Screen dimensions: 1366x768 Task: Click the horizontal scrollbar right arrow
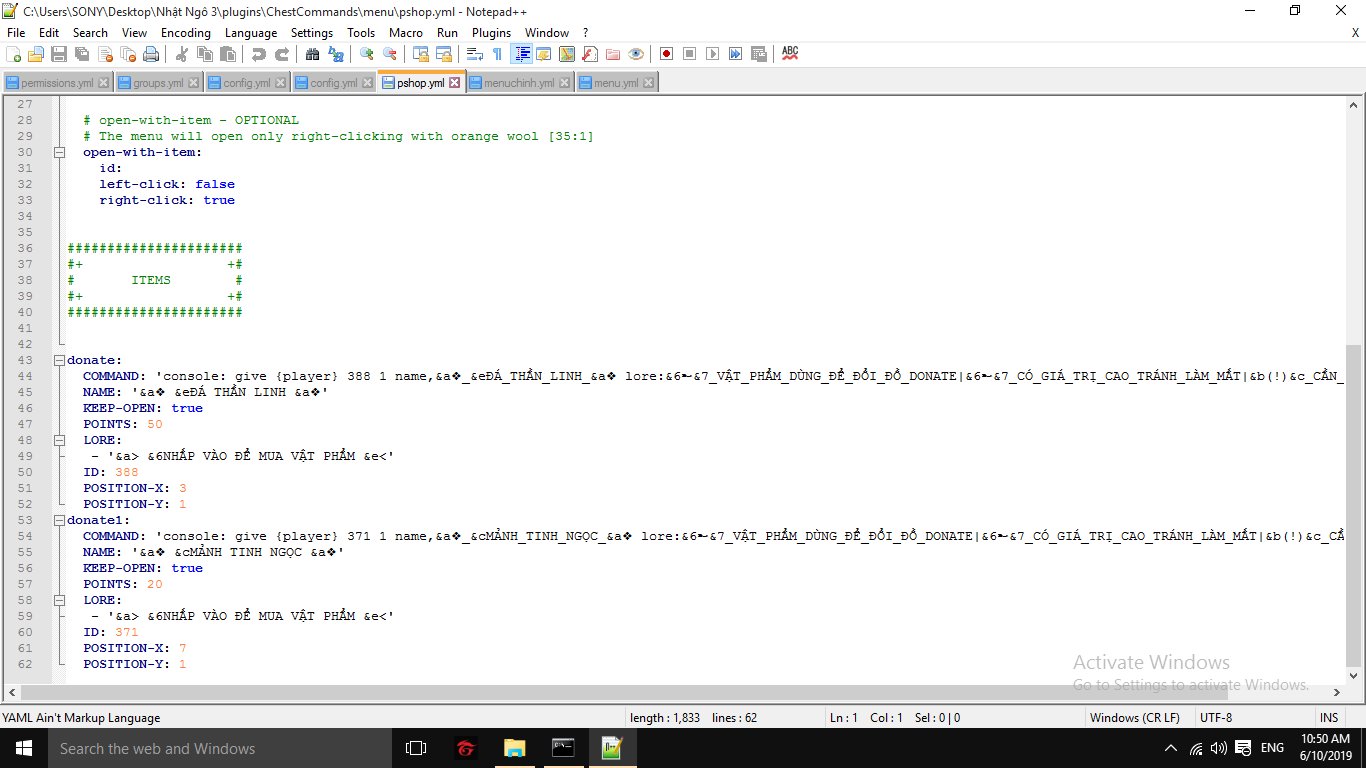[1337, 692]
